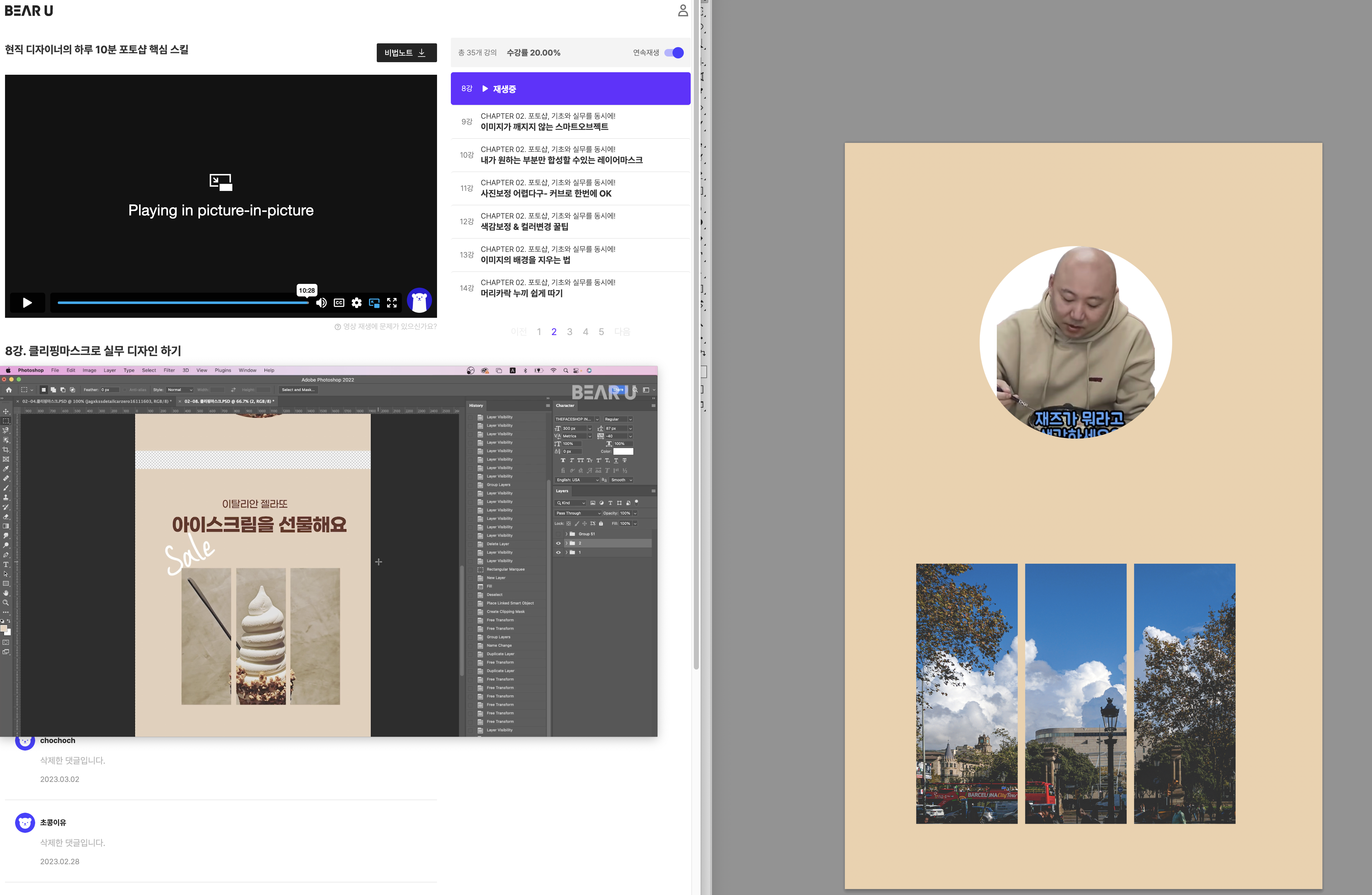
Task: Hide layer group 2 eye icon
Action: [558, 543]
